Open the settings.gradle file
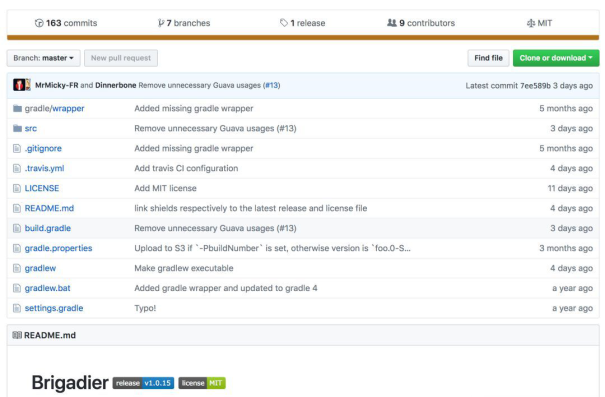Screen dimensions: 605x397 pyautogui.click(x=54, y=308)
